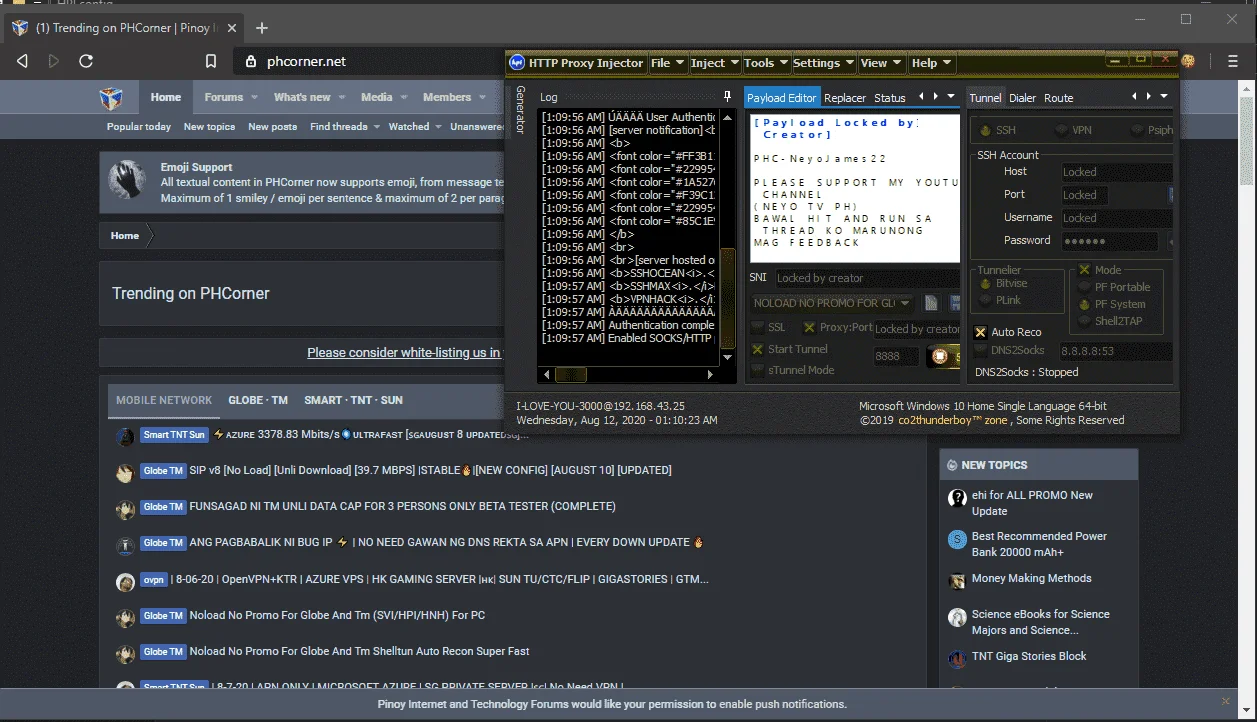Click the 'New posts' link on PHCorner

[x=272, y=127]
